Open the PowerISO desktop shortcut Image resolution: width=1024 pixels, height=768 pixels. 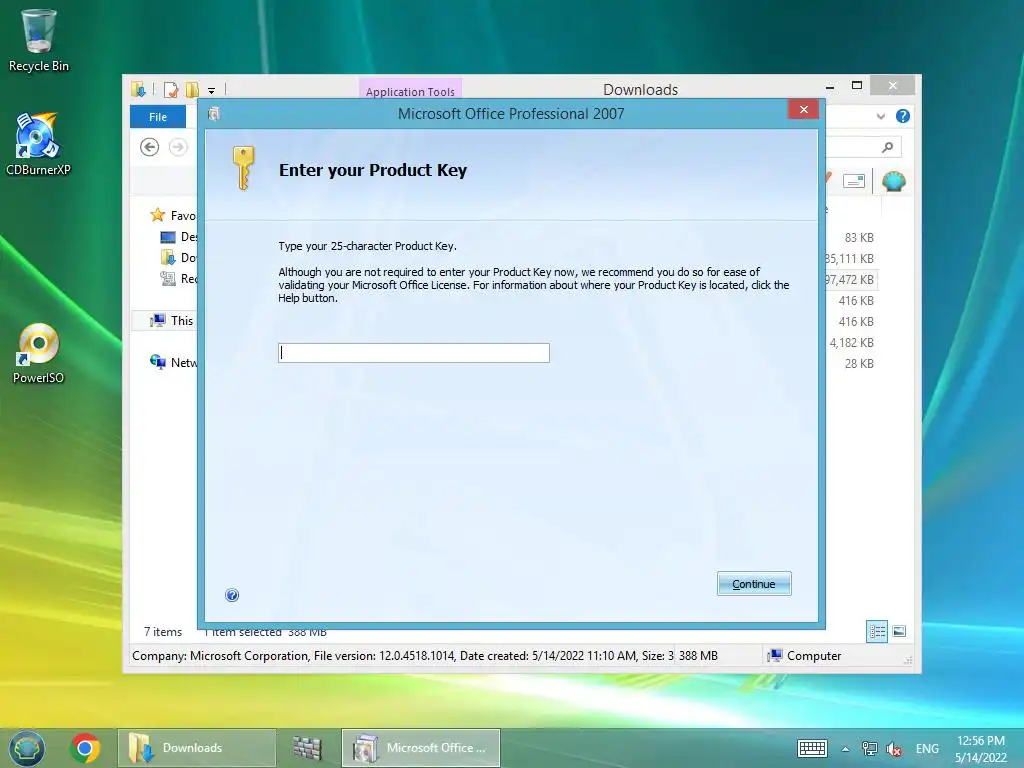tap(38, 353)
